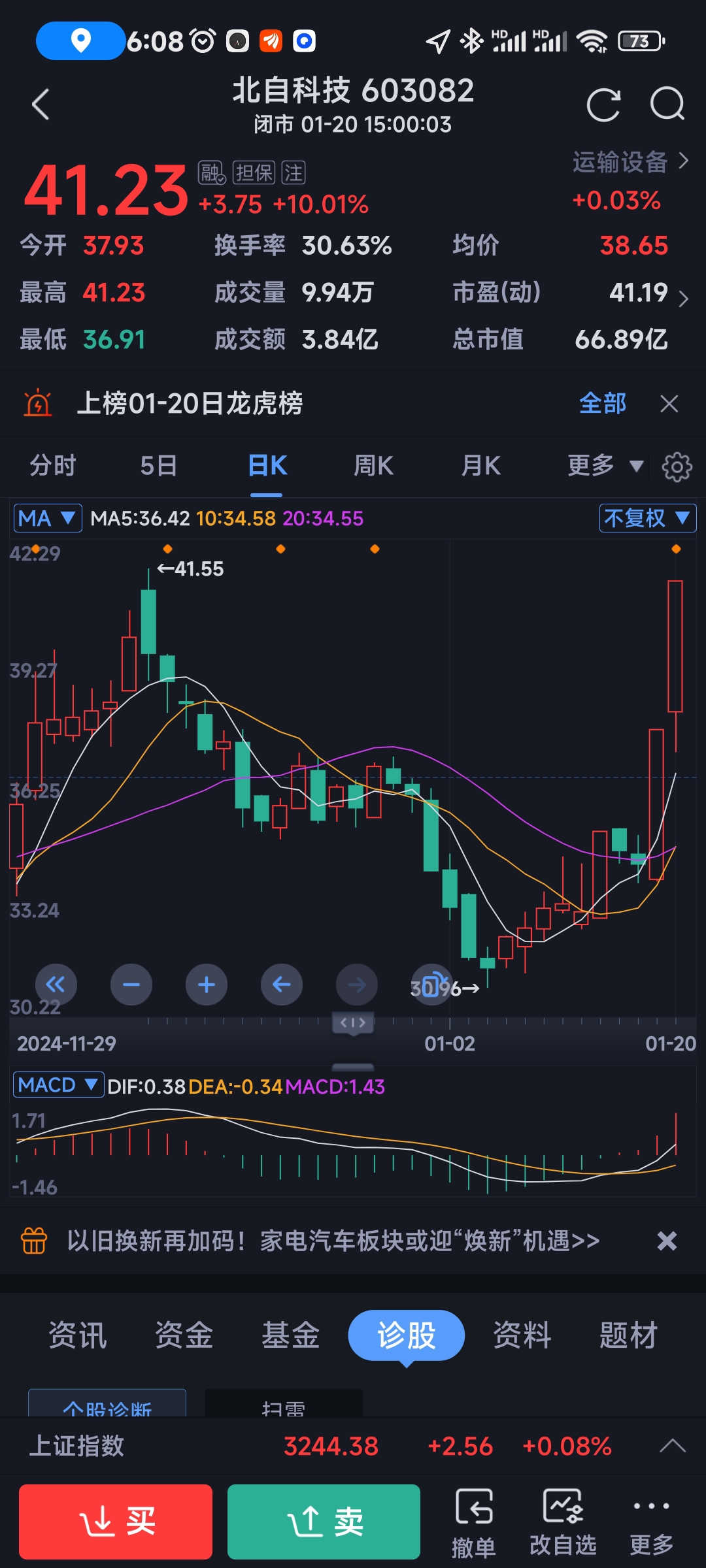Tap the green 卖 sell button

coord(324,1522)
